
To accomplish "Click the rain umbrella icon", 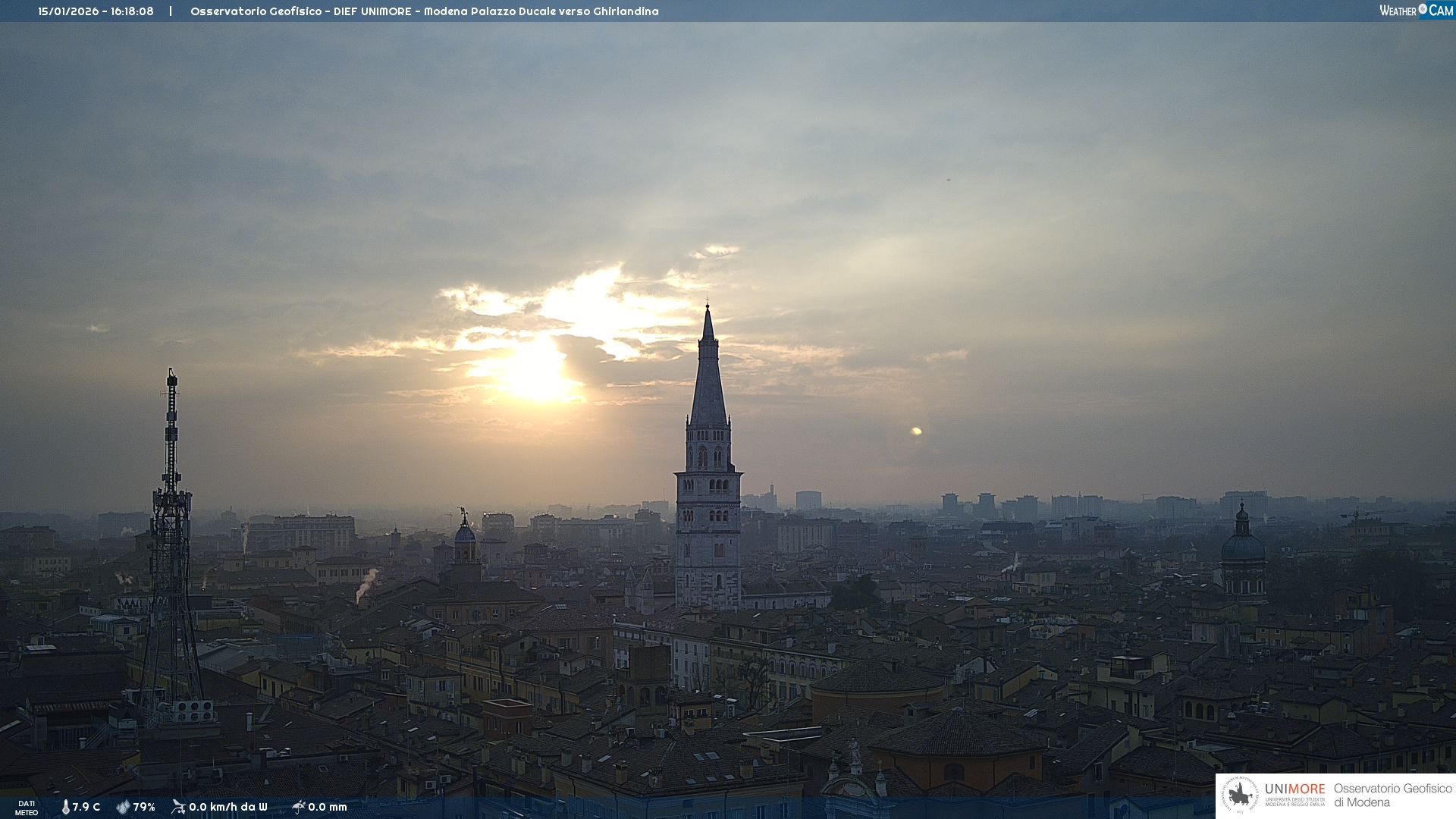I will pyautogui.click(x=298, y=807).
